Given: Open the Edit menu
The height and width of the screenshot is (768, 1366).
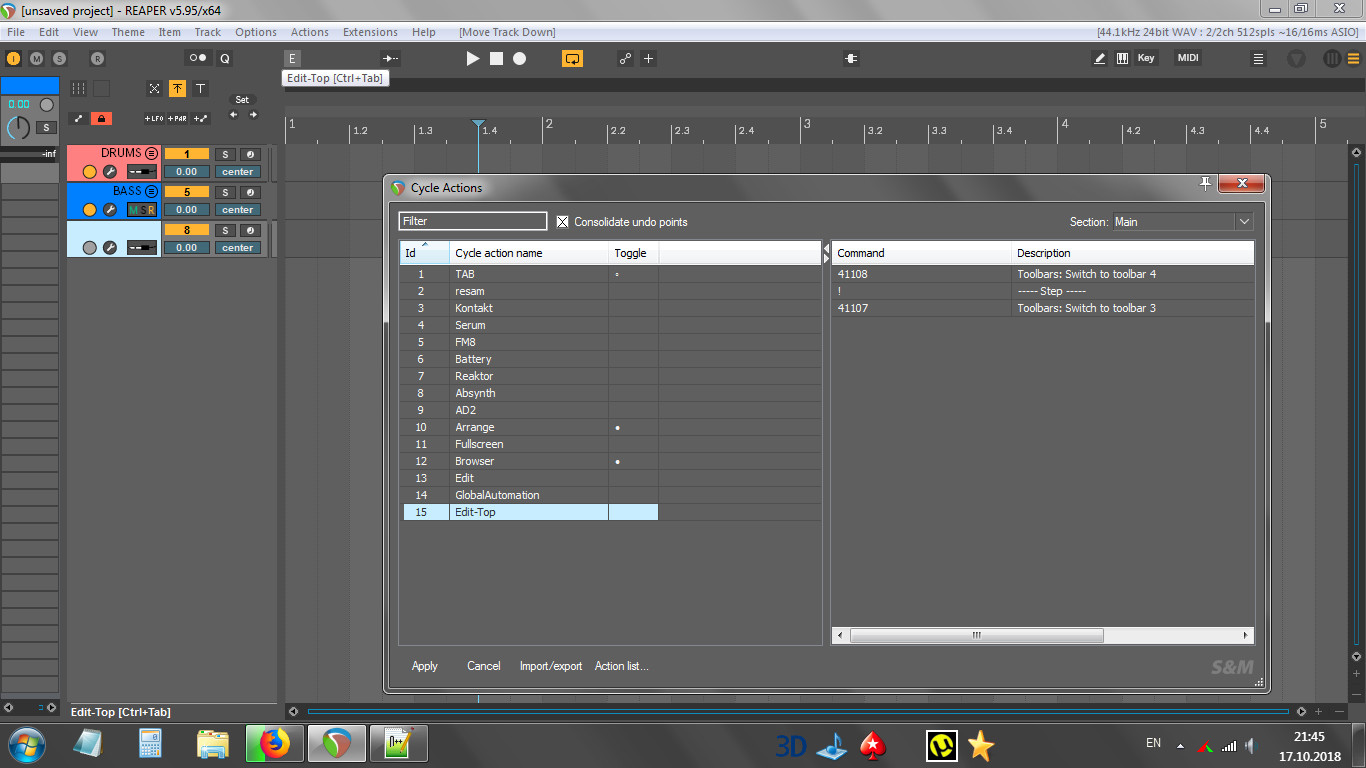Looking at the screenshot, I should coord(49,32).
